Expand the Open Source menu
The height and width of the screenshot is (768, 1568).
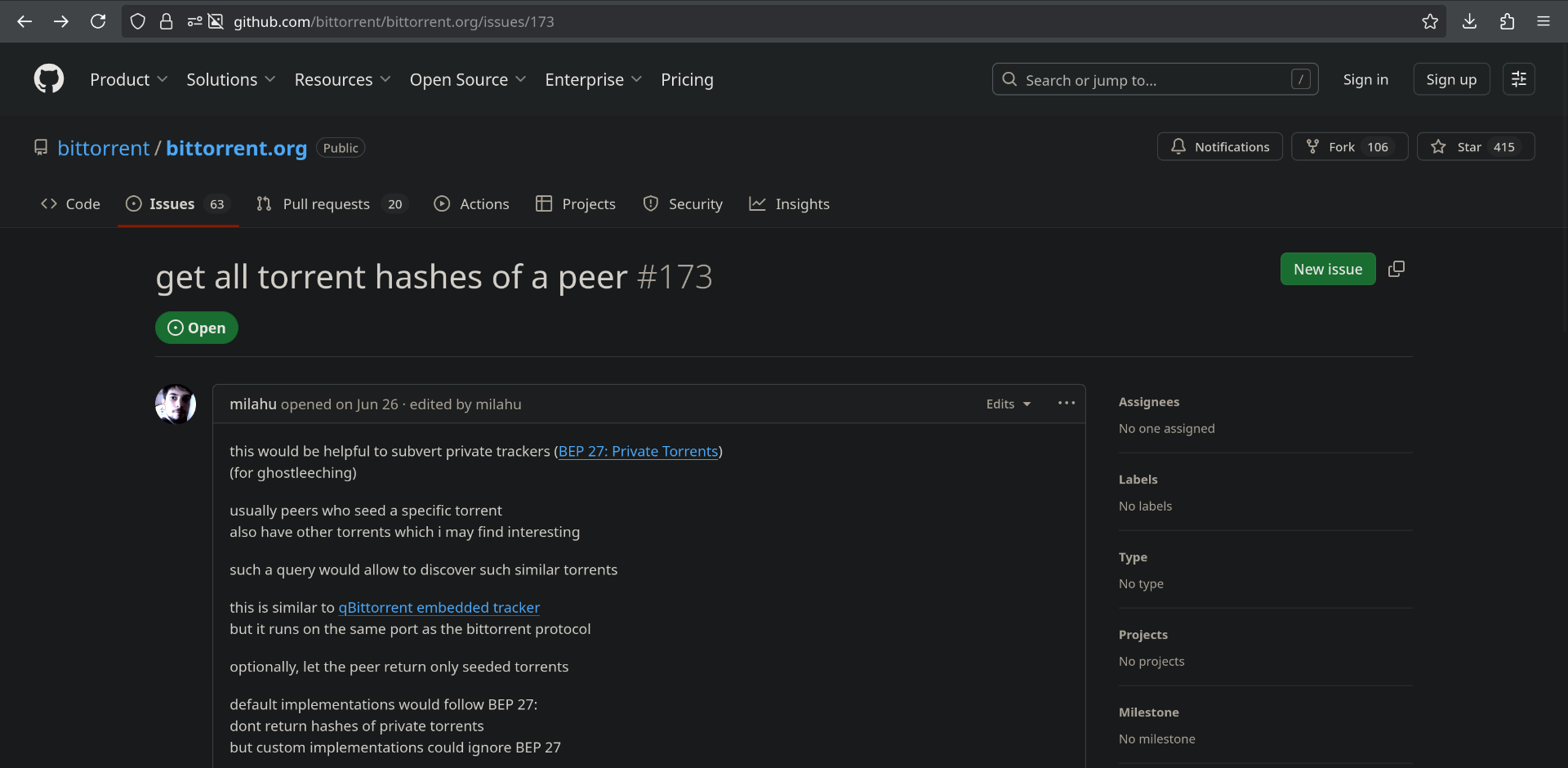[x=468, y=79]
